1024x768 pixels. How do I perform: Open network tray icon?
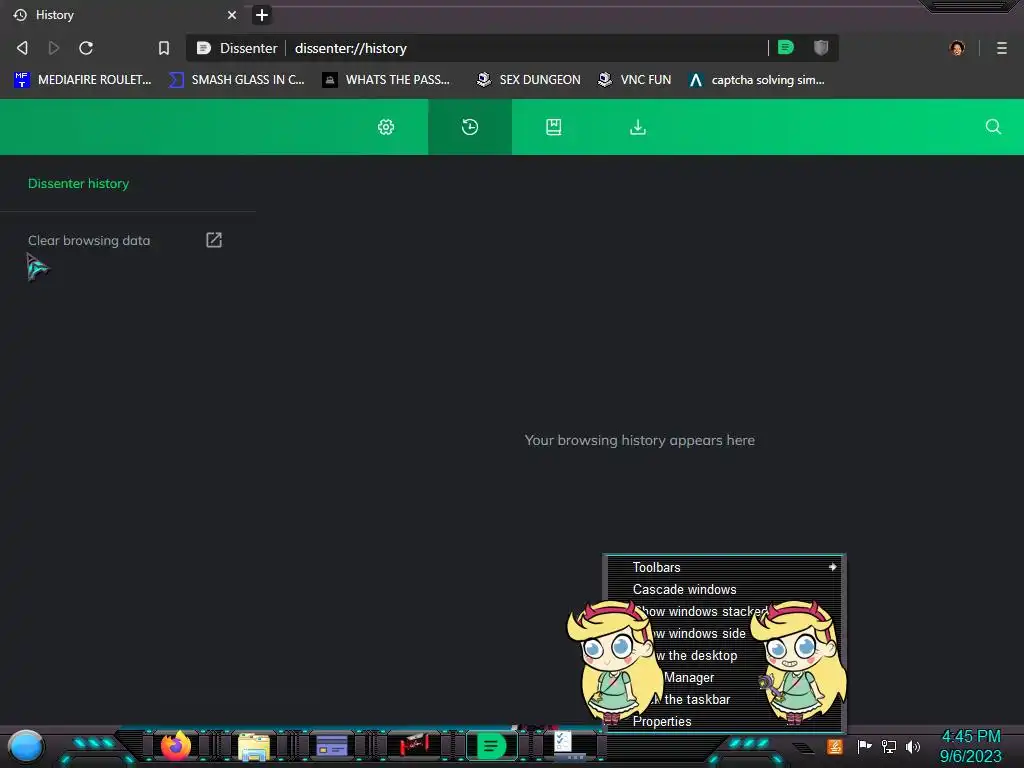pyautogui.click(x=889, y=746)
